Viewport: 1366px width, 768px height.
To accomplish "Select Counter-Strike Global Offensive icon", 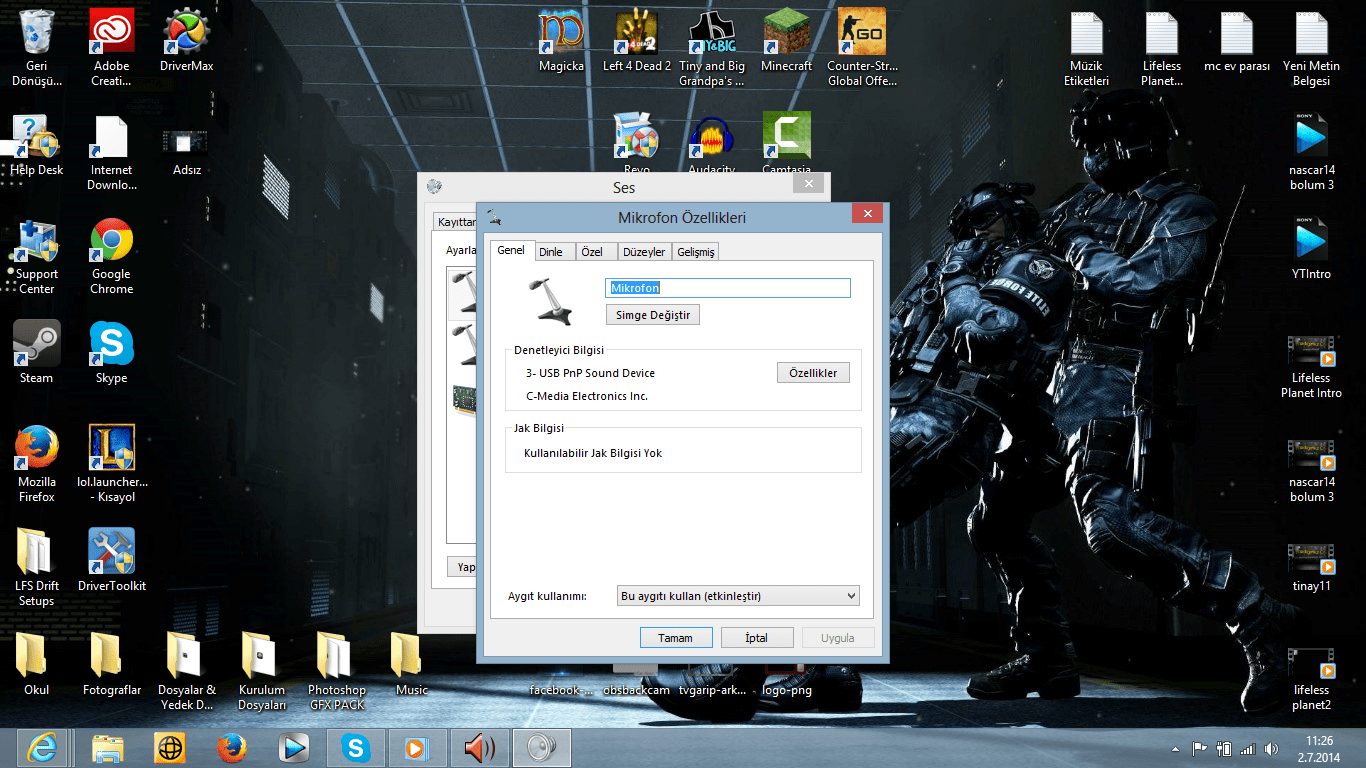I will 862,48.
